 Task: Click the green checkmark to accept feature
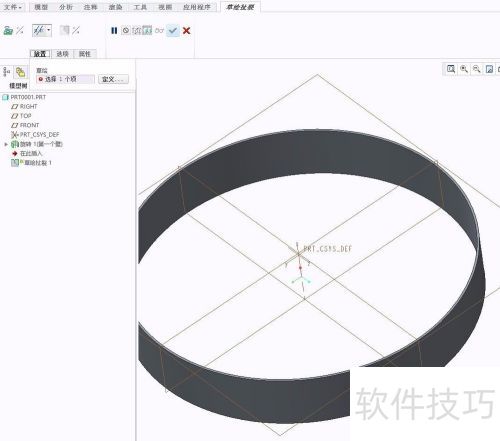coord(173,31)
